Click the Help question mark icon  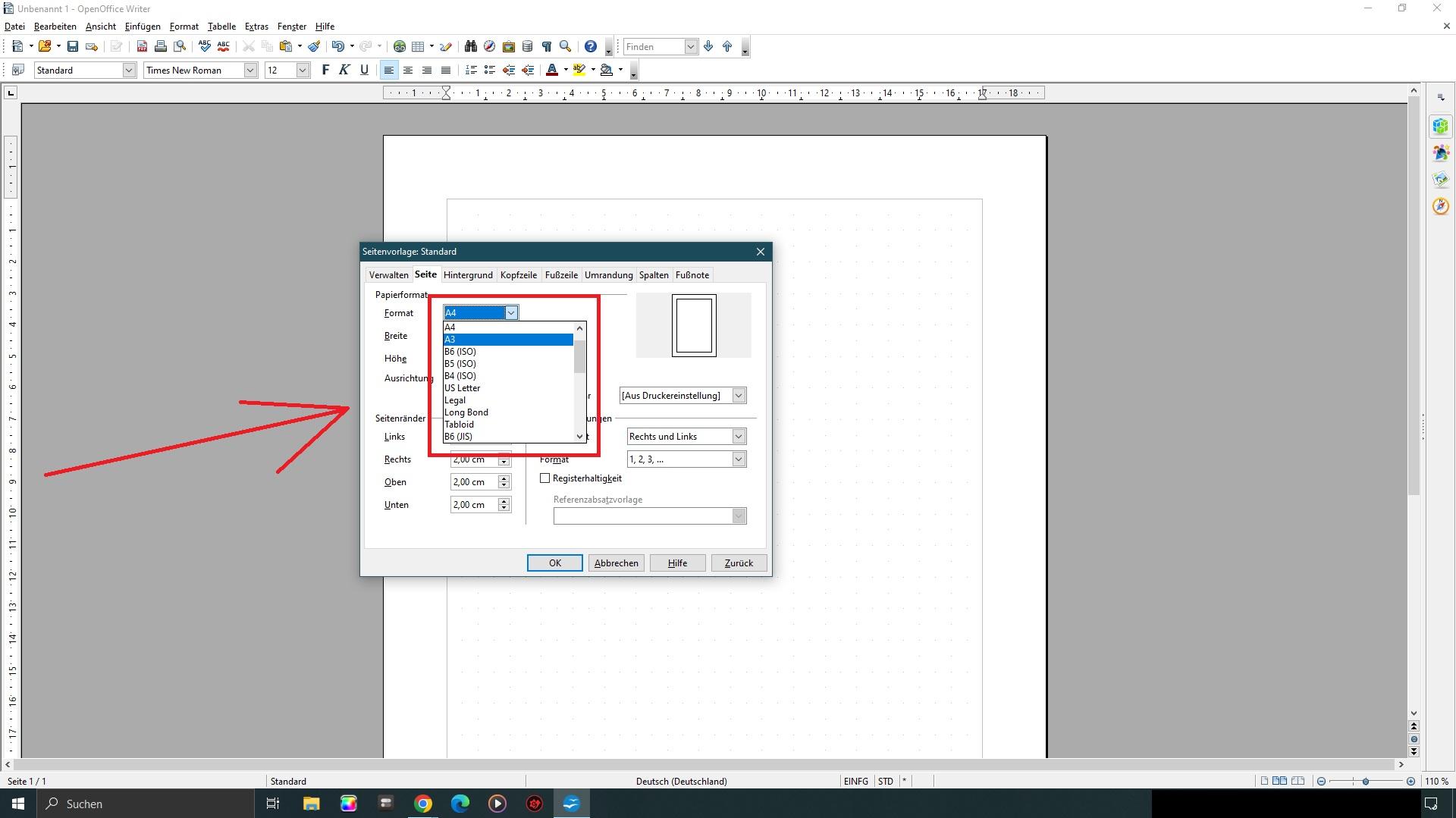591,47
